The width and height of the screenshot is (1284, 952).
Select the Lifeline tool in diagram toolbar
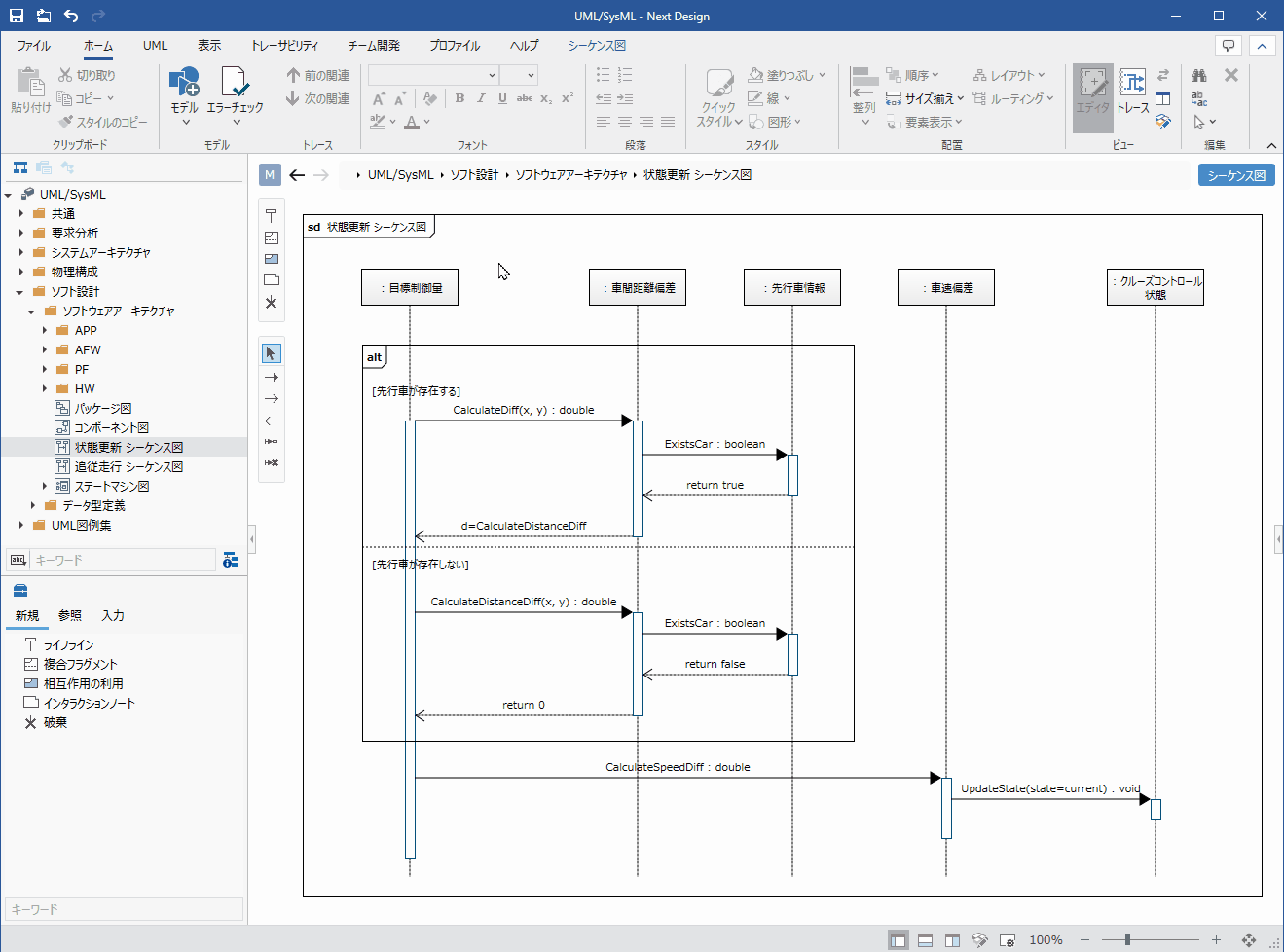(x=272, y=216)
